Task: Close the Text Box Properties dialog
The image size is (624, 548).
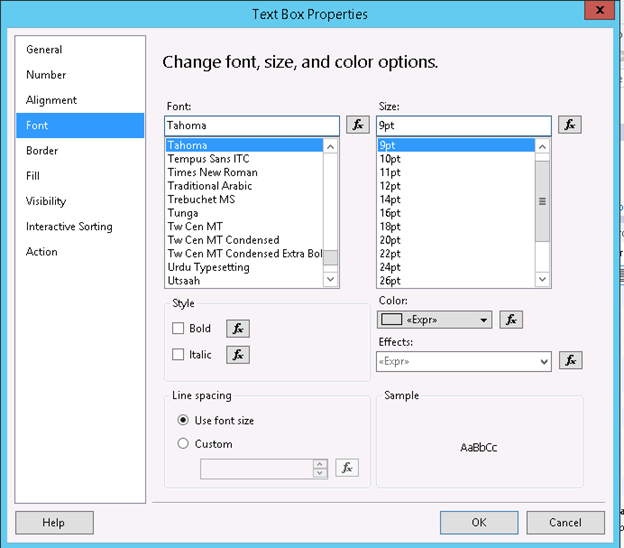Action: pyautogui.click(x=598, y=12)
